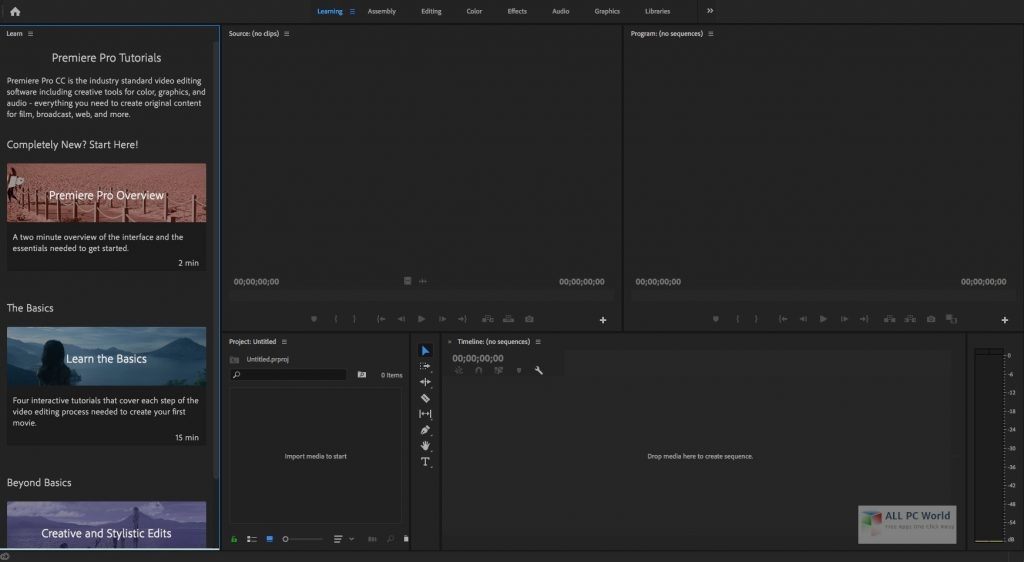Select the Track Select Forward tool
The width and height of the screenshot is (1024, 562).
tap(425, 366)
